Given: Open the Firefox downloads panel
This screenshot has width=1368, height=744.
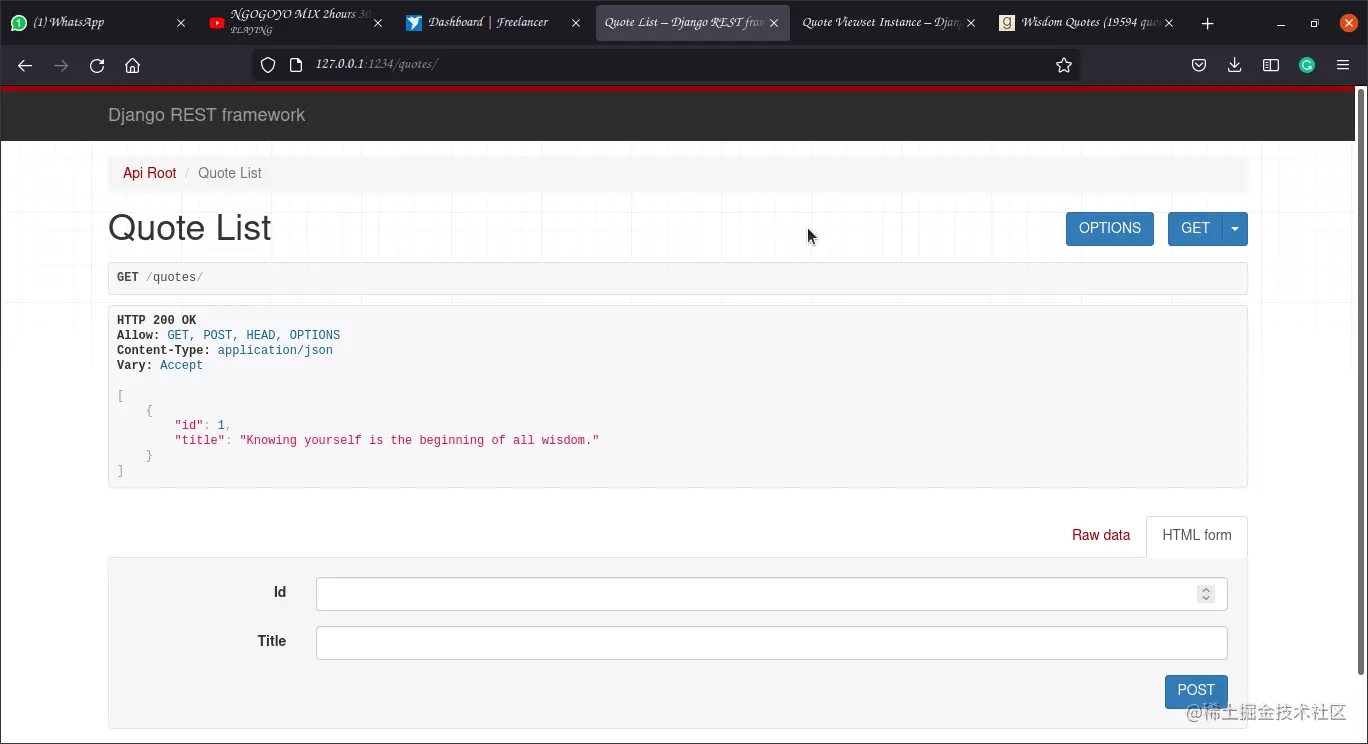Looking at the screenshot, I should pyautogui.click(x=1234, y=64).
